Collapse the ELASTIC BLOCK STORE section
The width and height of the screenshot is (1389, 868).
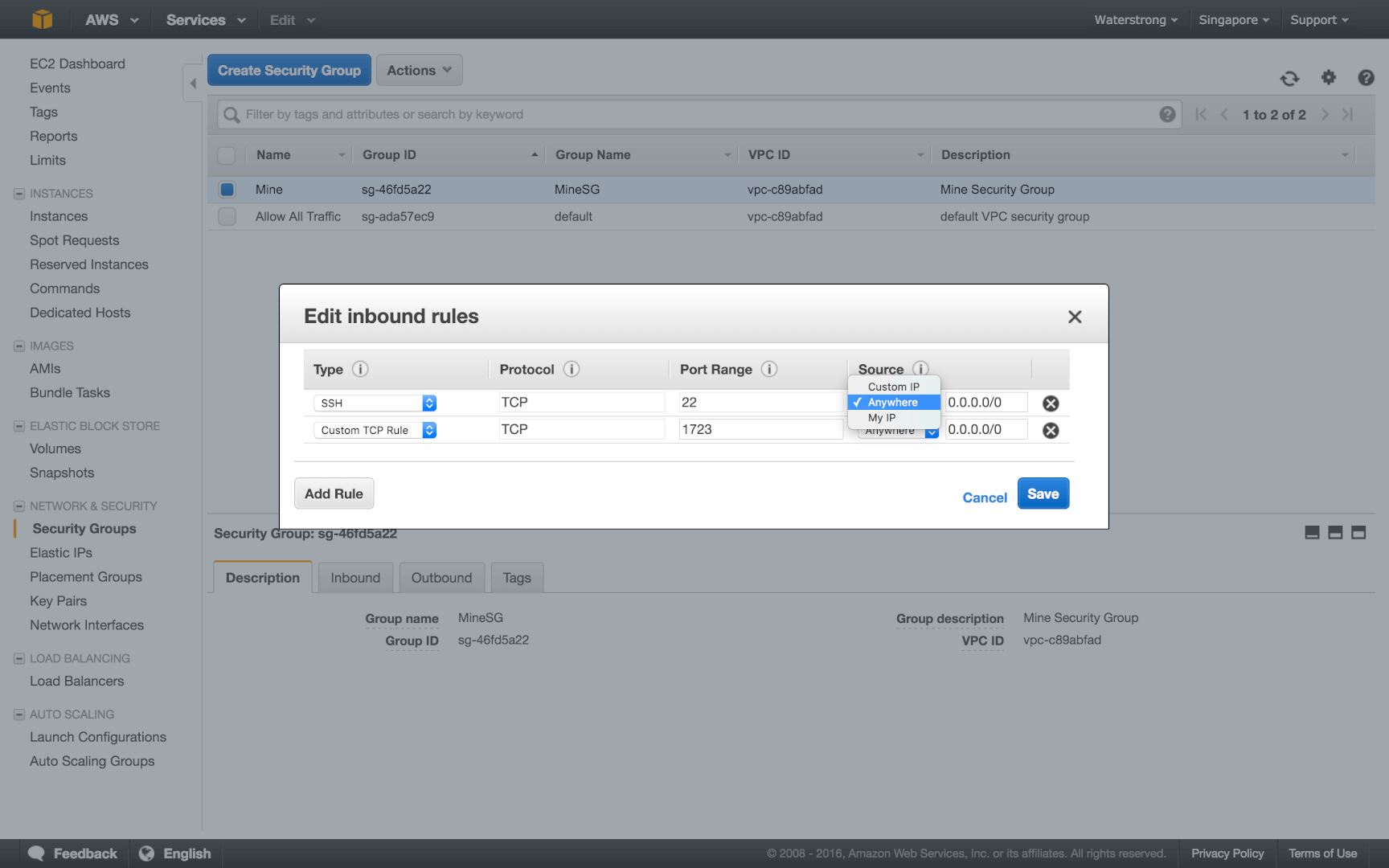click(x=19, y=426)
